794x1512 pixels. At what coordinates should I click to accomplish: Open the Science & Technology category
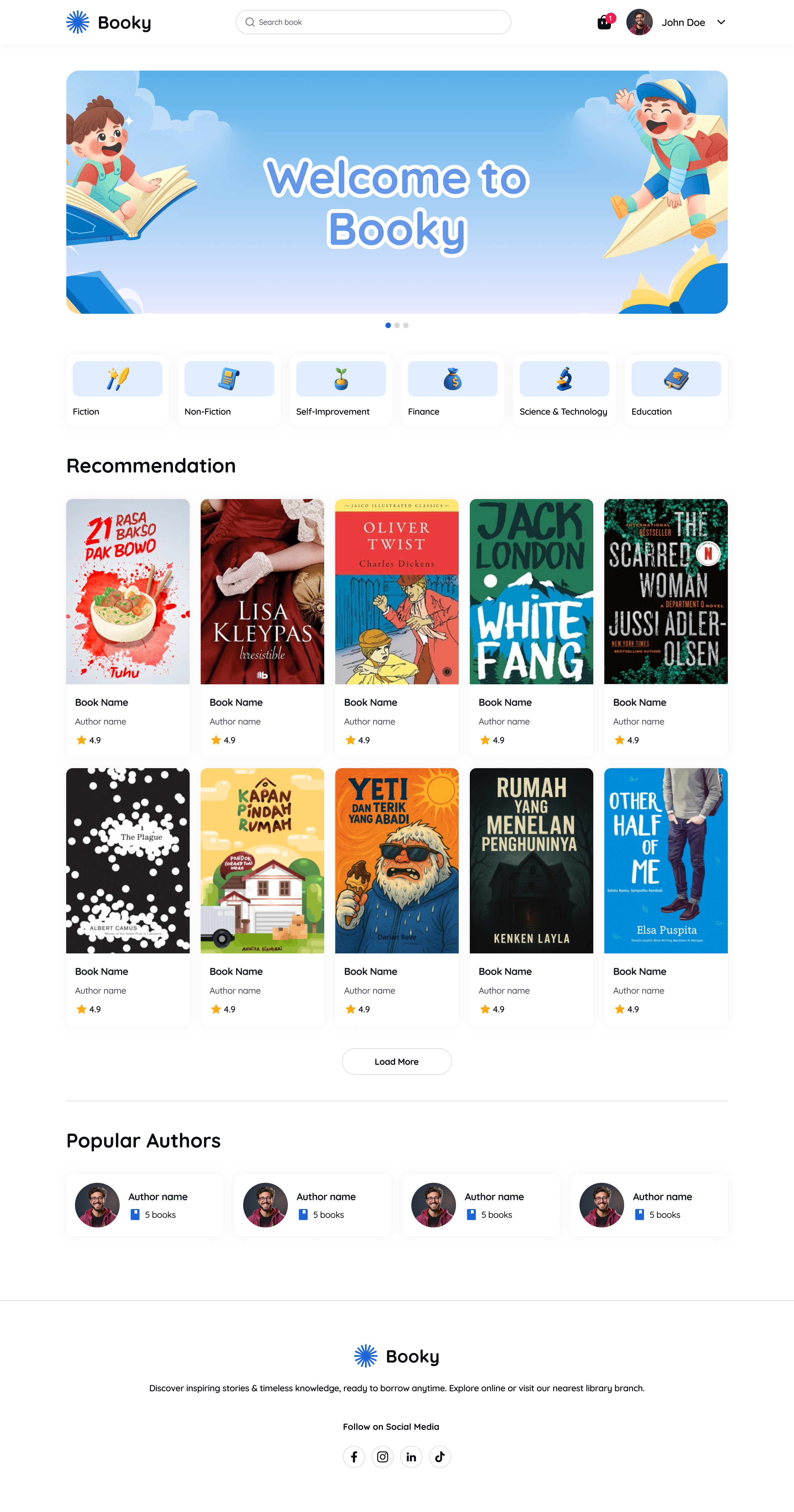(x=564, y=379)
